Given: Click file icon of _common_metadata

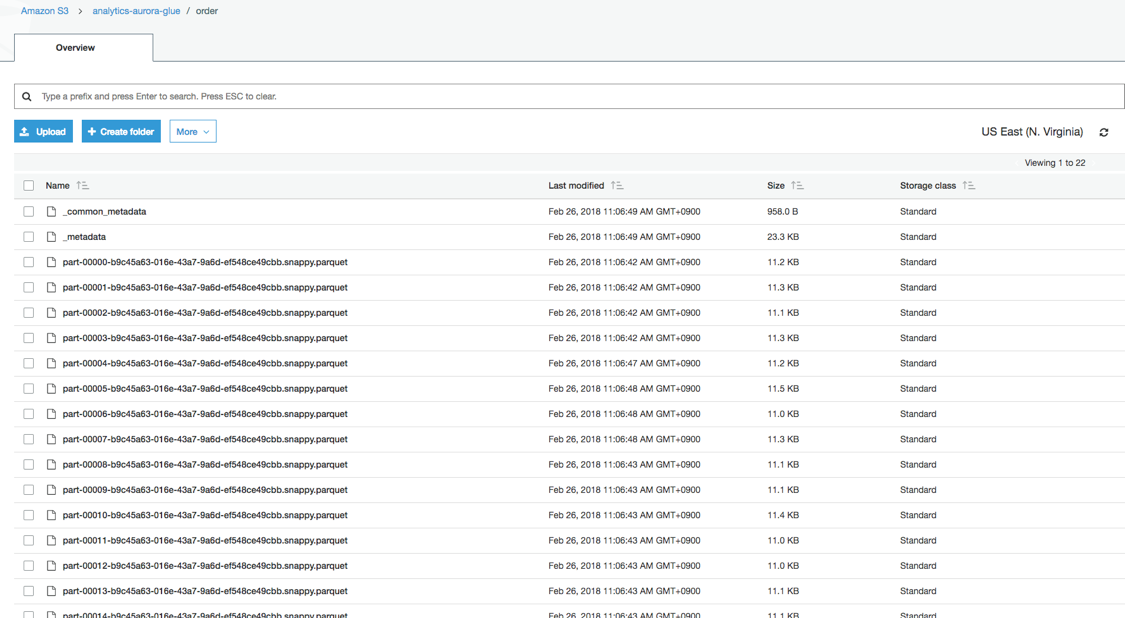Looking at the screenshot, I should 51,211.
